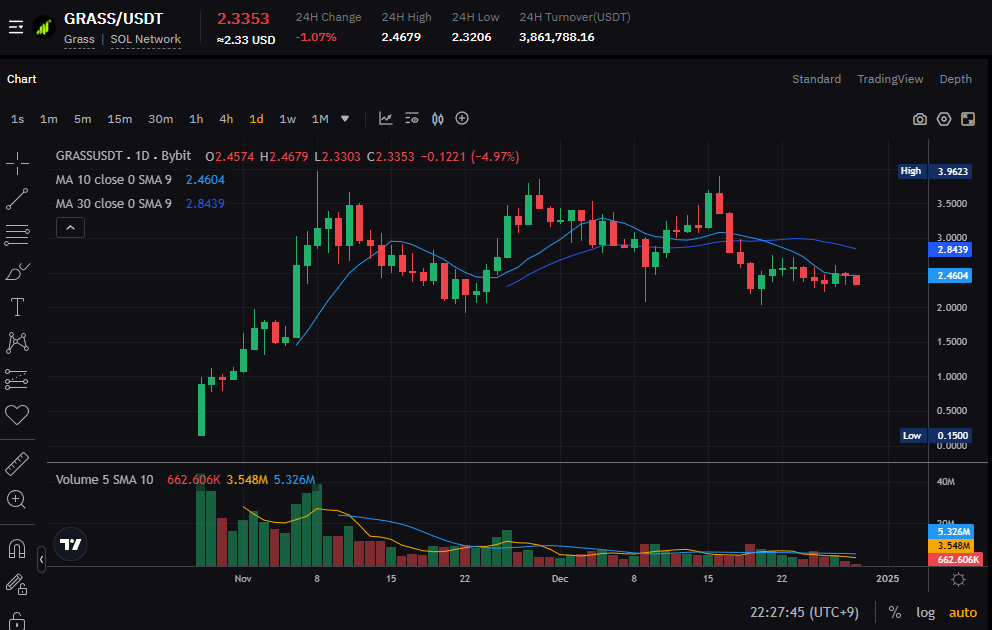This screenshot has width=992, height=630.
Task: Click the MA 30 close indicator label
Action: [x=113, y=204]
